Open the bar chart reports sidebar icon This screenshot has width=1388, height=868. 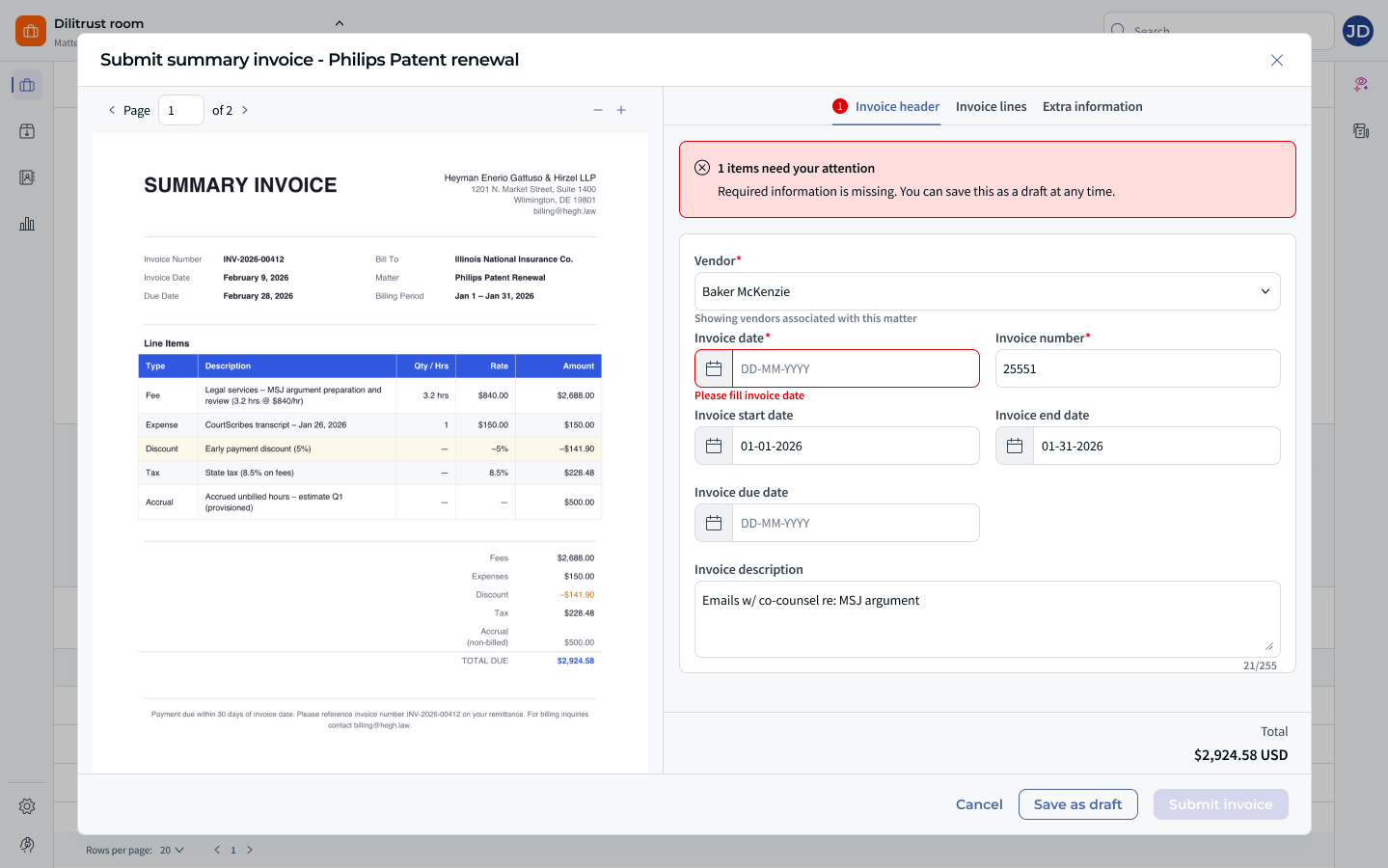pos(27,224)
